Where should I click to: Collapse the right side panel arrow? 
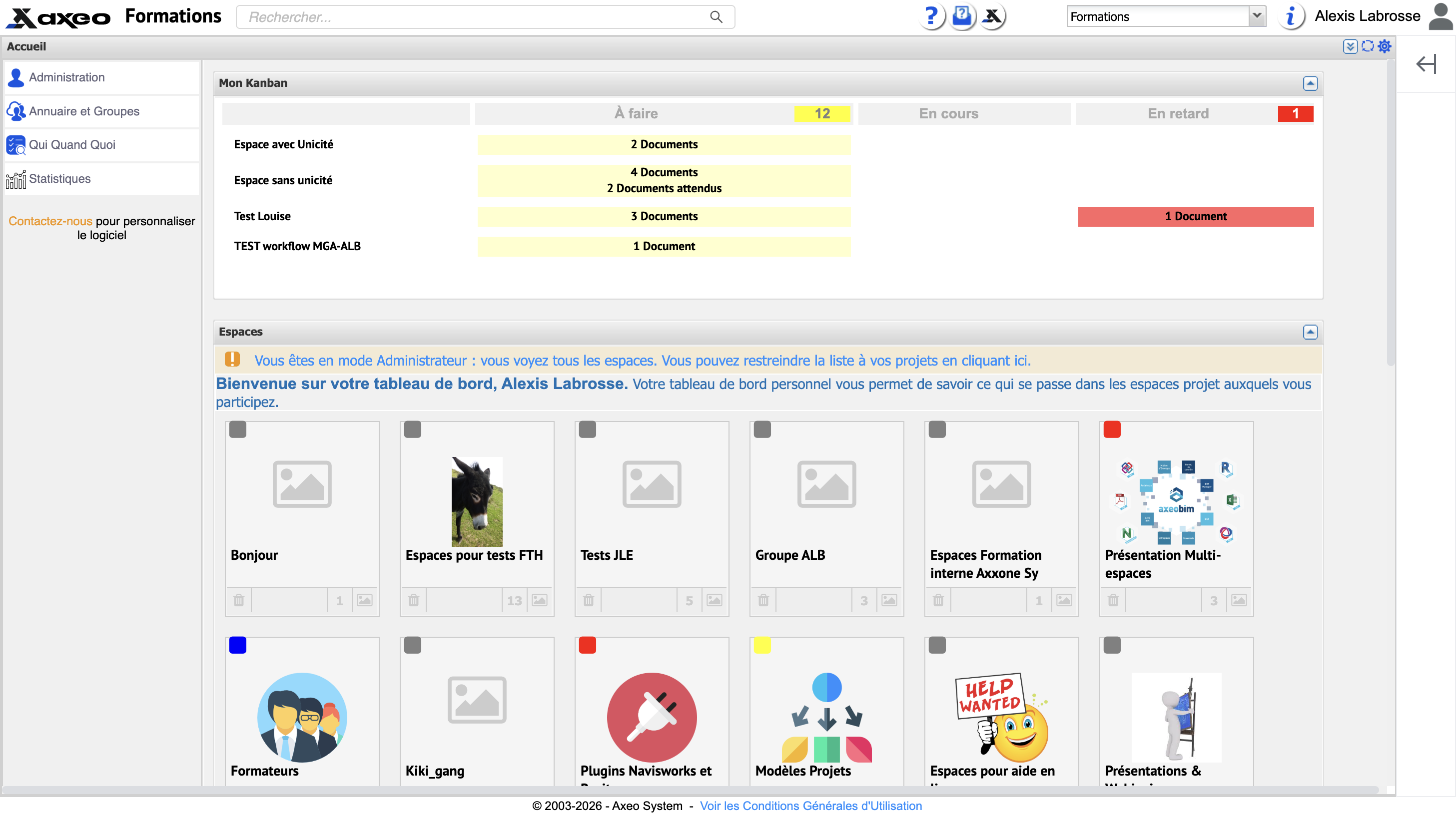tap(1426, 64)
